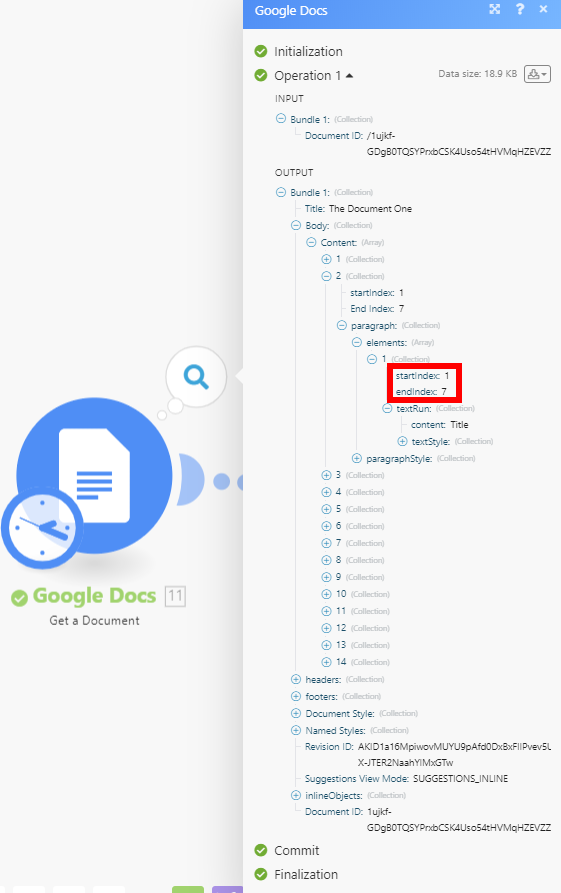The height and width of the screenshot is (893, 561).
Task: Click the Google Docs module circle
Action: 95,476
